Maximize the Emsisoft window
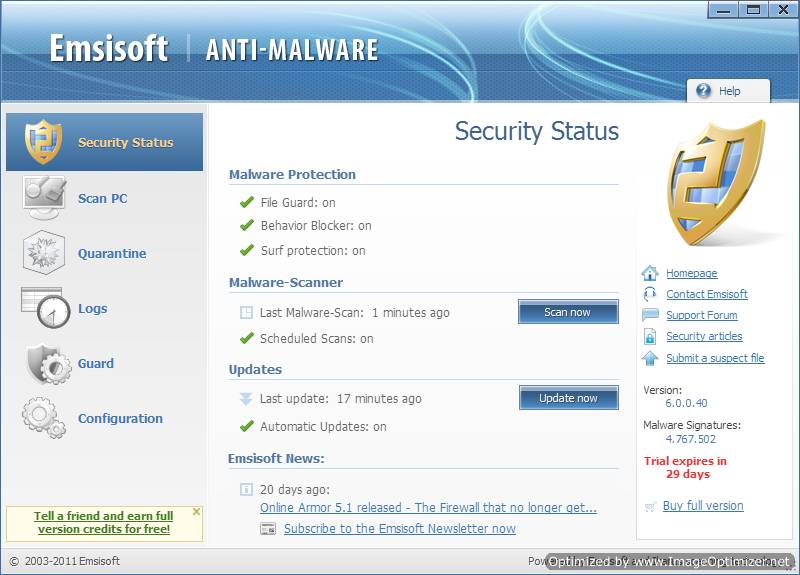 tap(753, 10)
